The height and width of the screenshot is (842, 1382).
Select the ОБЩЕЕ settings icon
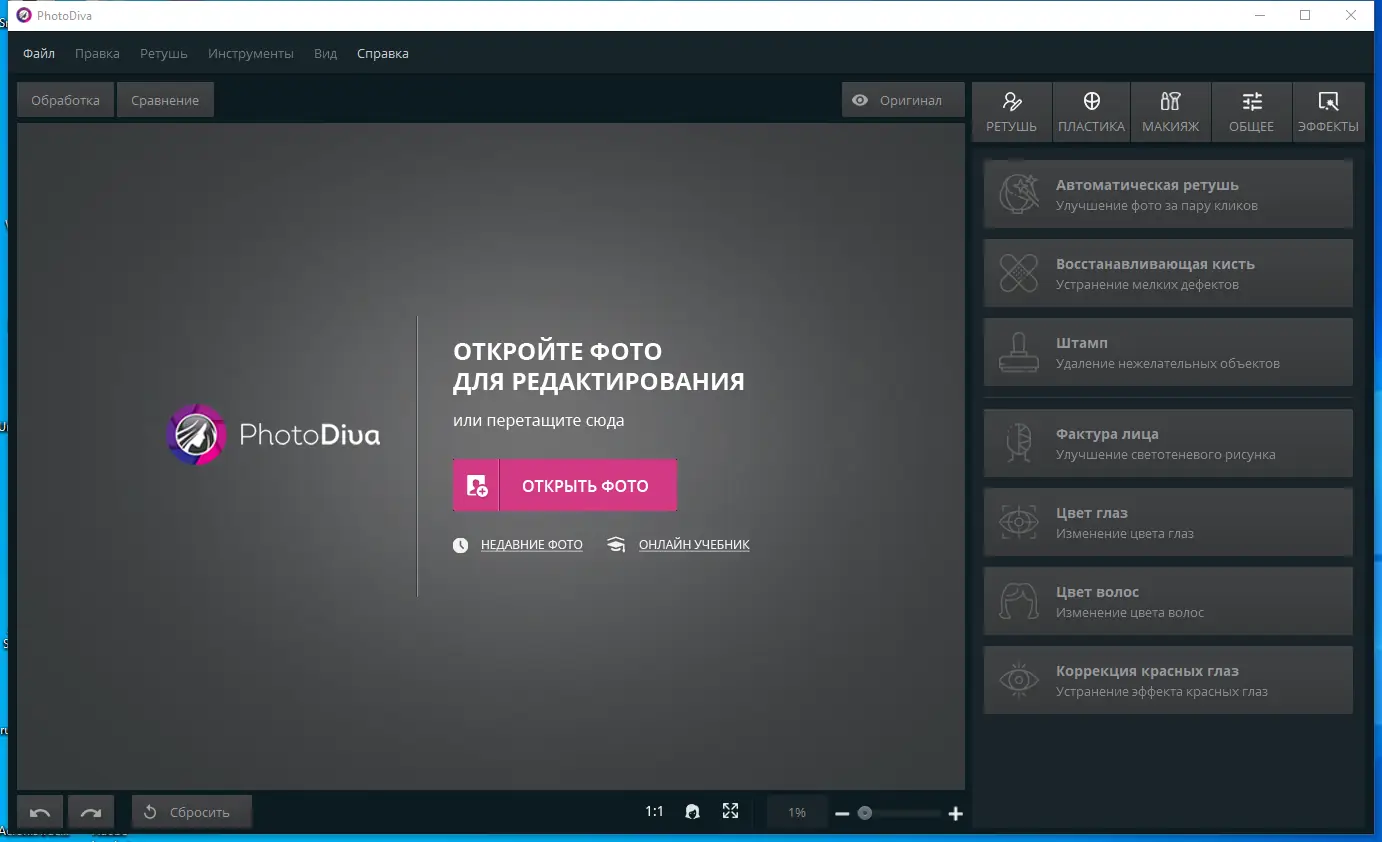coord(1251,110)
